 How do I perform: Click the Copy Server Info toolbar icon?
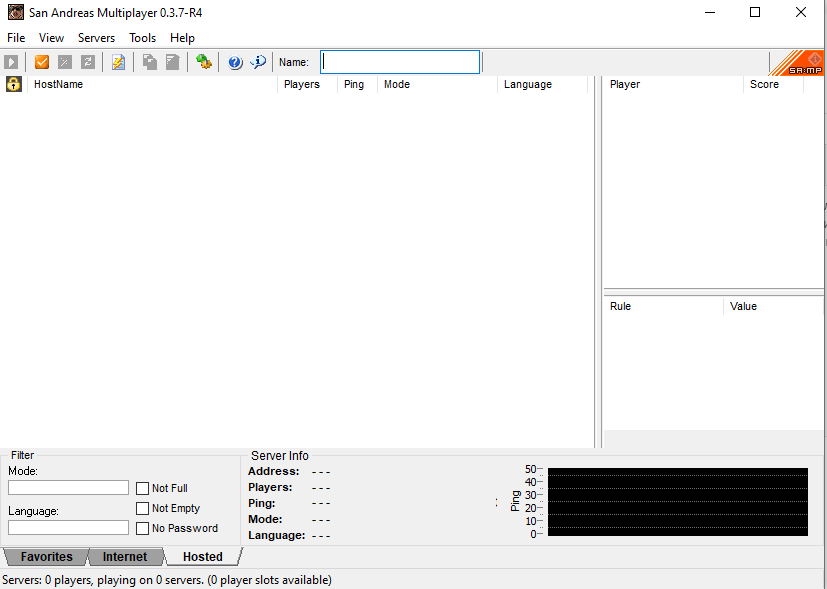click(x=149, y=62)
